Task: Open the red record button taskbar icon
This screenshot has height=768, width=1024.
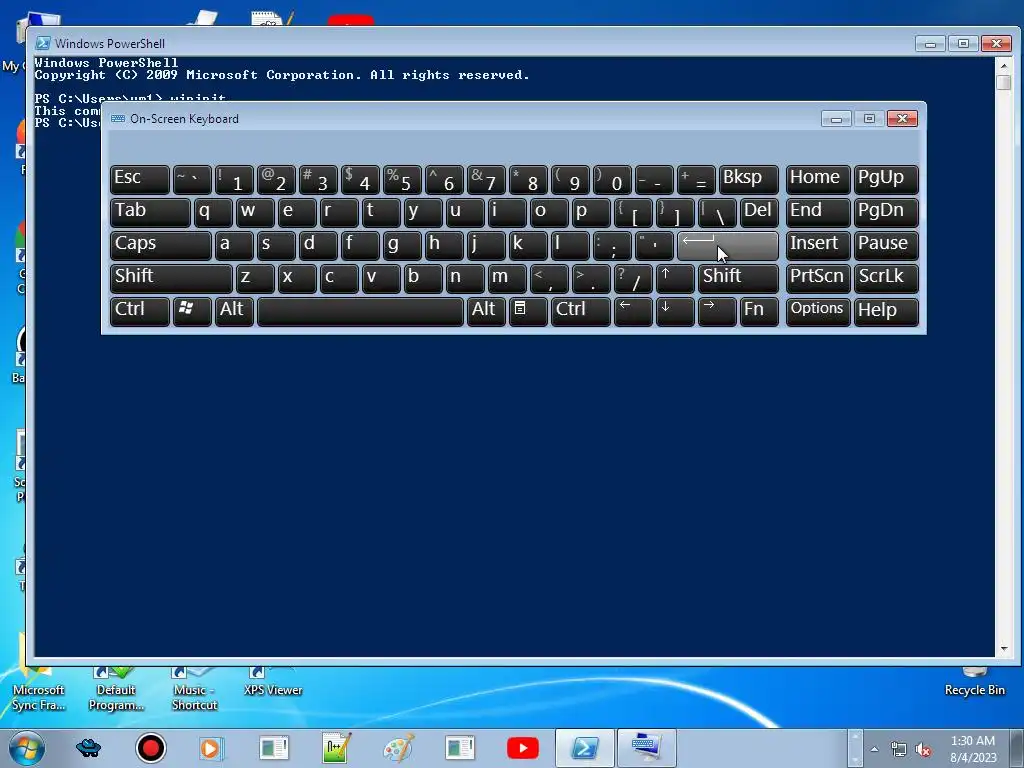Action: point(150,748)
